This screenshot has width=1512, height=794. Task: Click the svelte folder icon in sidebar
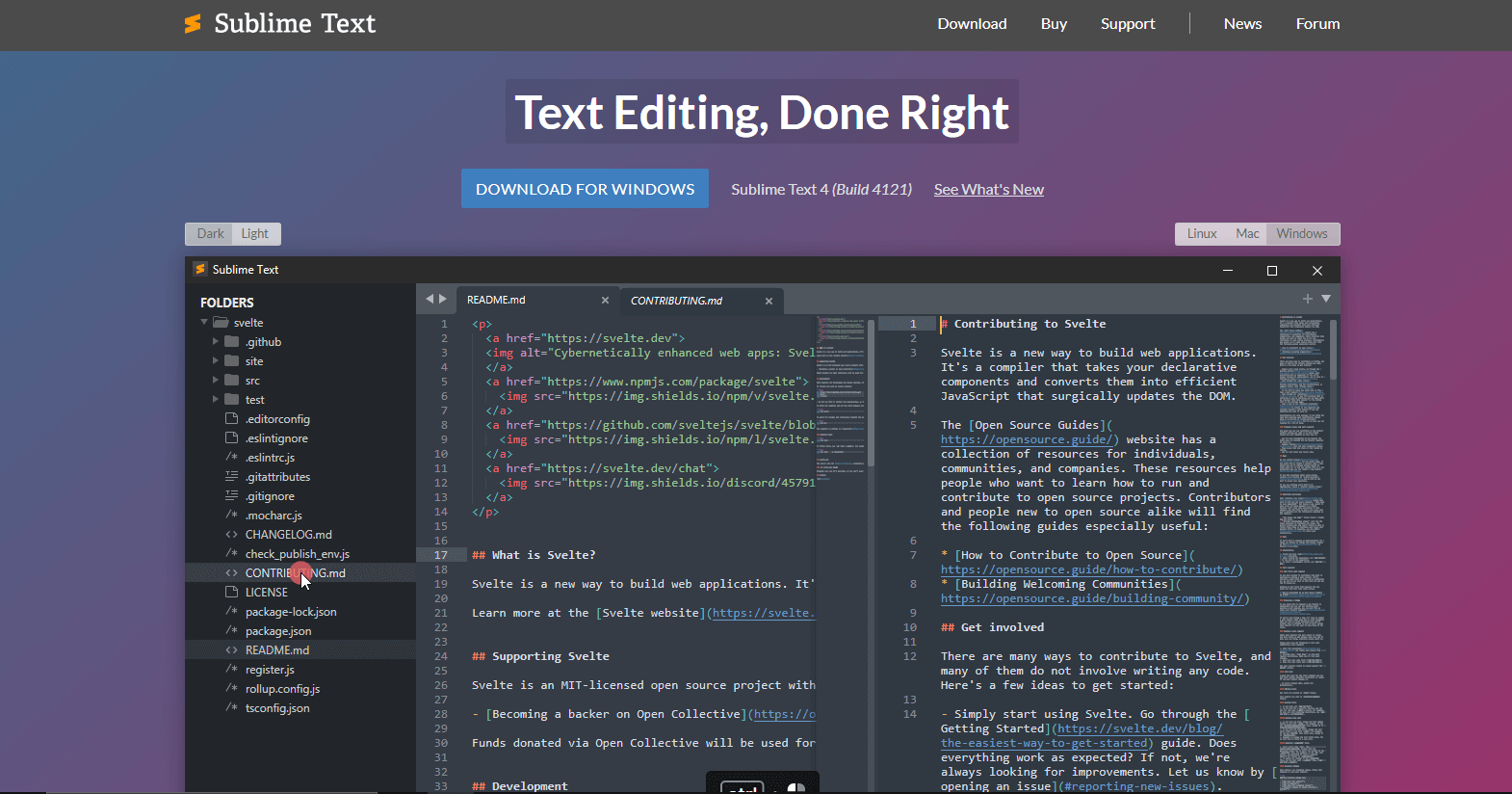pos(221,323)
